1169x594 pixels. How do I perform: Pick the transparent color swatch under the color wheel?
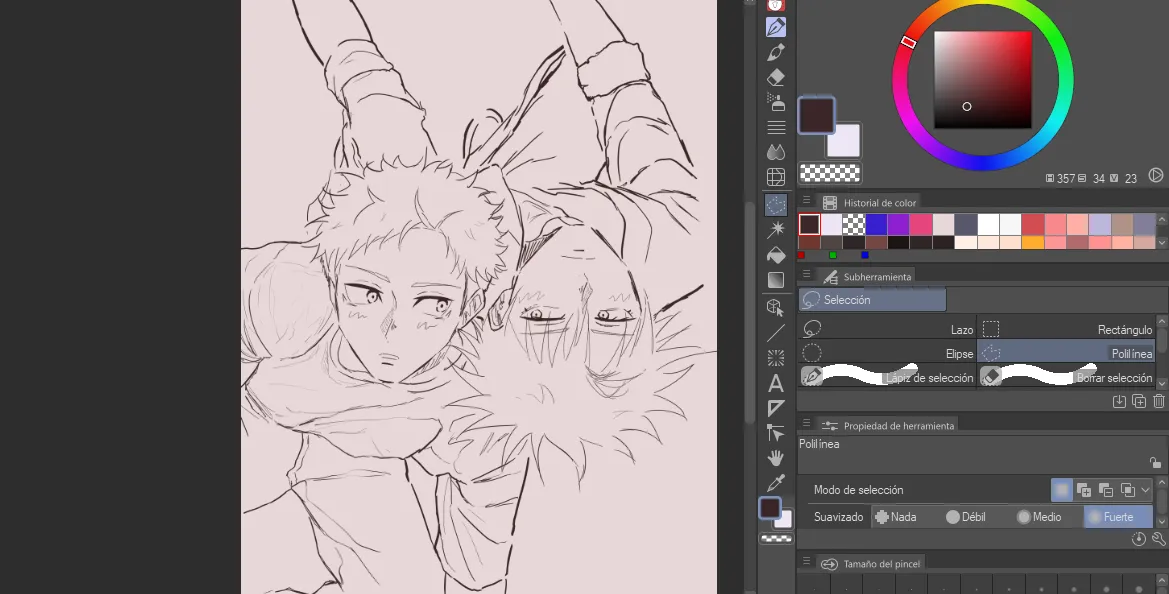point(830,174)
